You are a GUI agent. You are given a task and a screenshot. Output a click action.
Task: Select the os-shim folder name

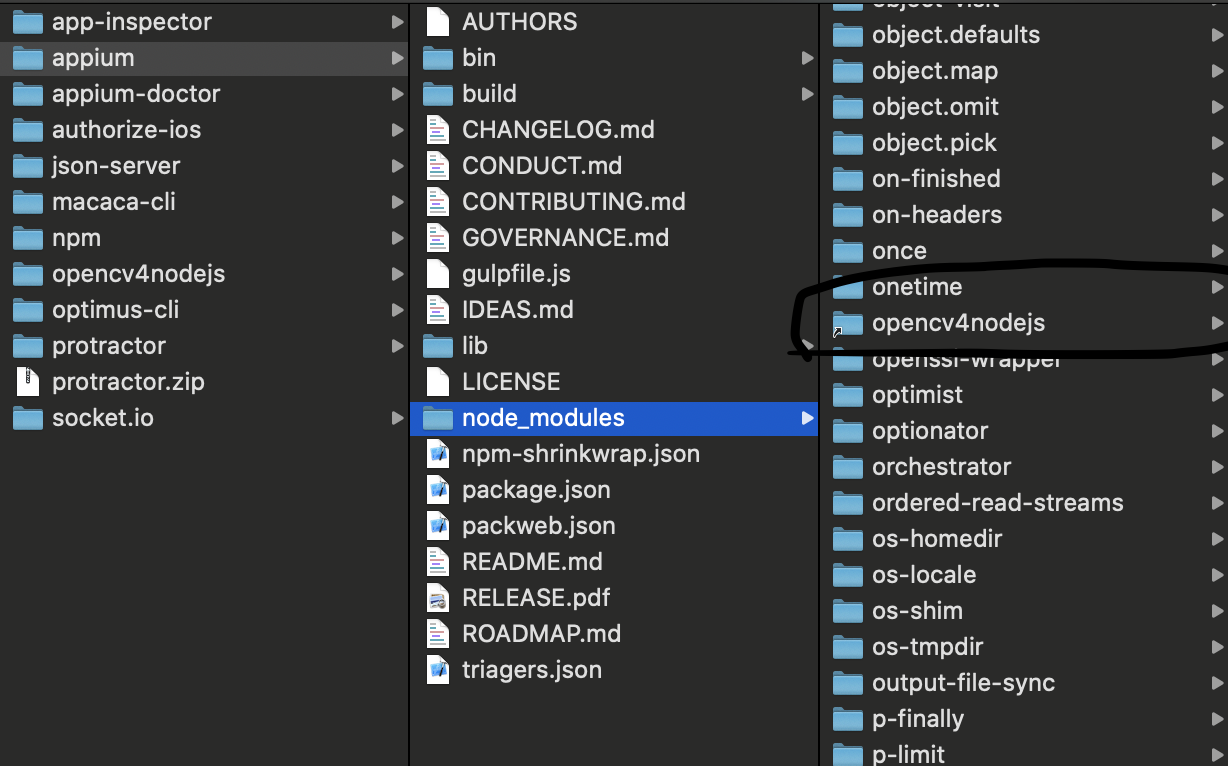click(x=917, y=611)
